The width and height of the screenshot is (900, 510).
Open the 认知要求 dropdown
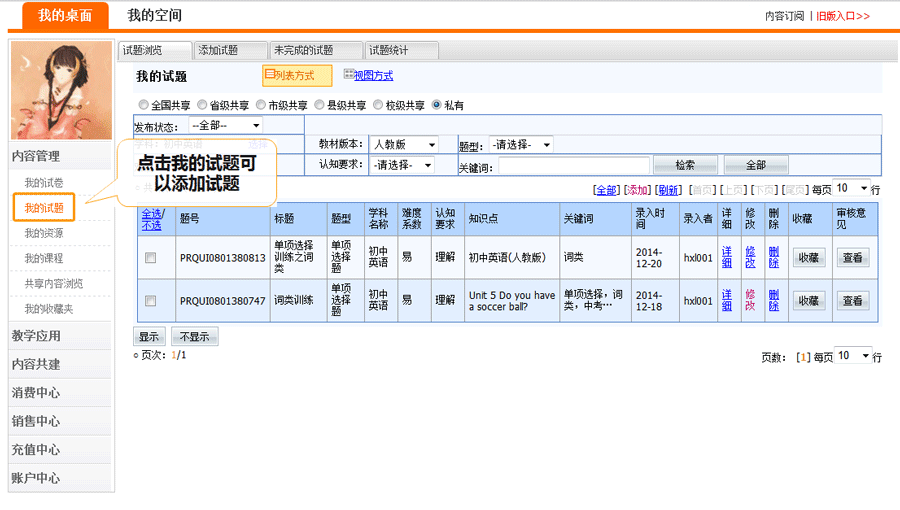(402, 165)
